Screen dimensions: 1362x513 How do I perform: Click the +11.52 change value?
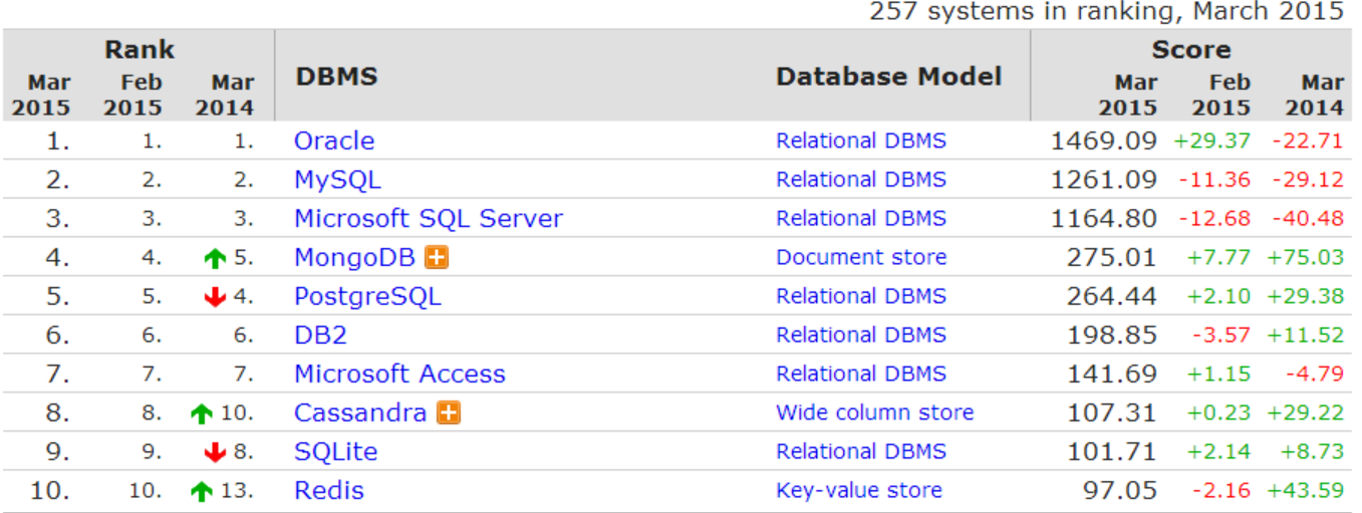[x=1305, y=335]
